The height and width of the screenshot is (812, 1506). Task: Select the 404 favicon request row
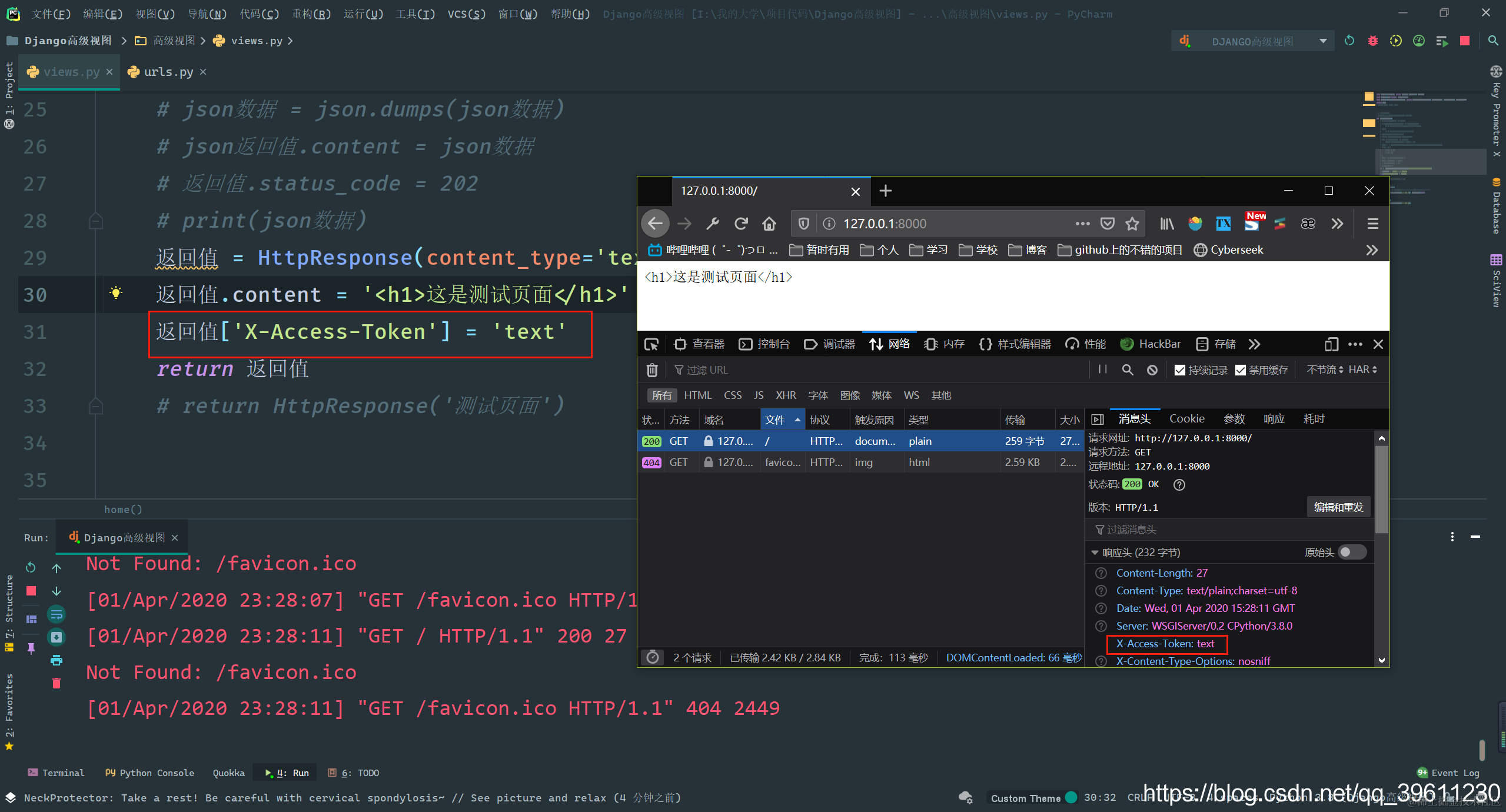click(861, 462)
